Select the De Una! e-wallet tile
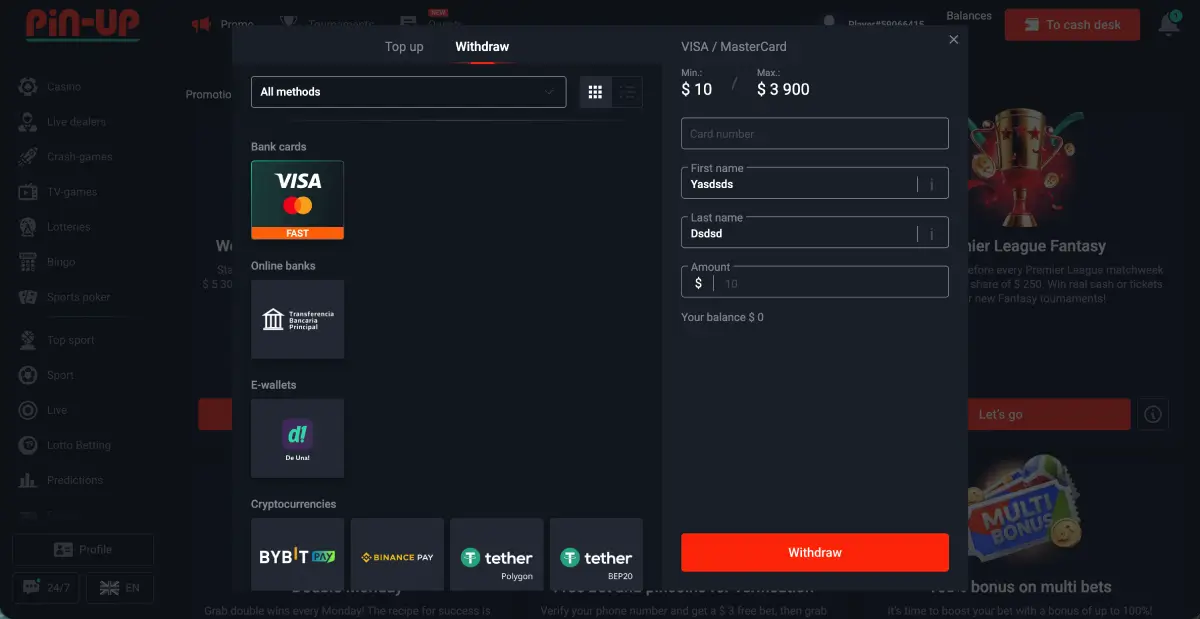The height and width of the screenshot is (619, 1200). tap(297, 438)
